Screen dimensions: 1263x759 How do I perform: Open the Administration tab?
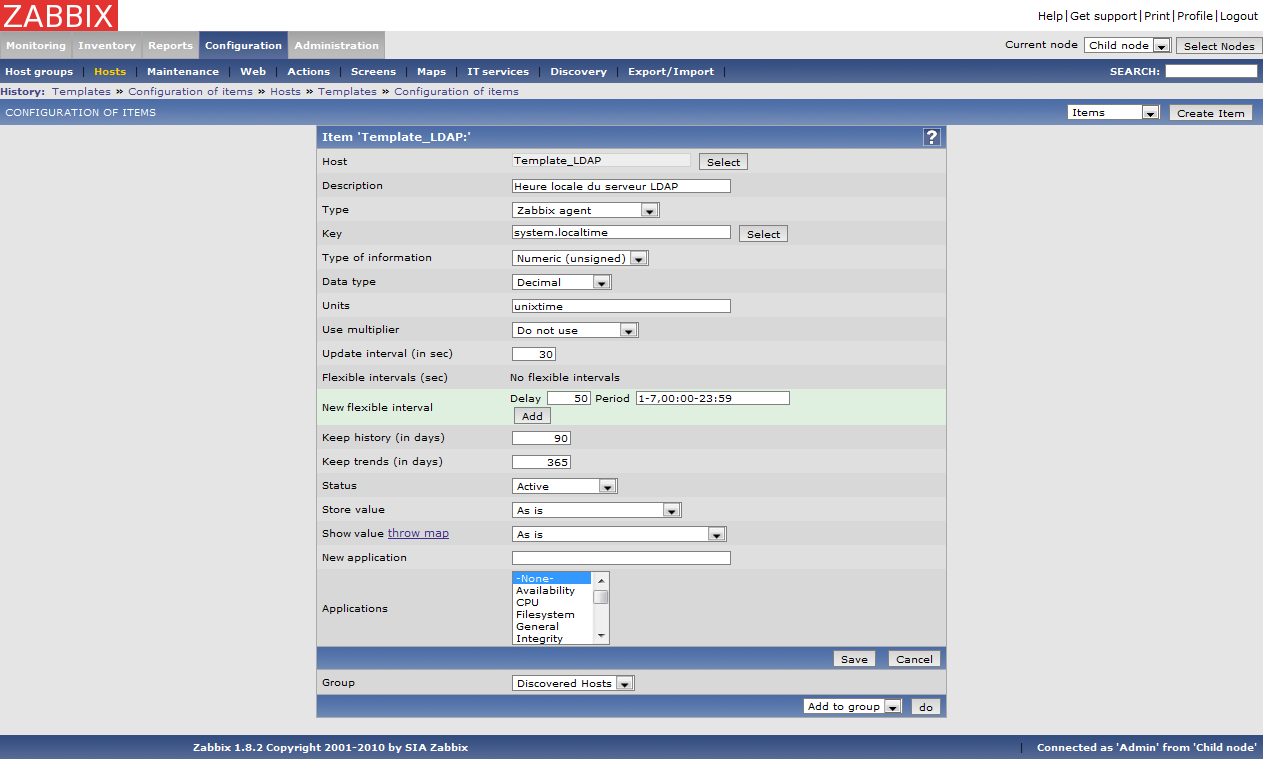(336, 45)
